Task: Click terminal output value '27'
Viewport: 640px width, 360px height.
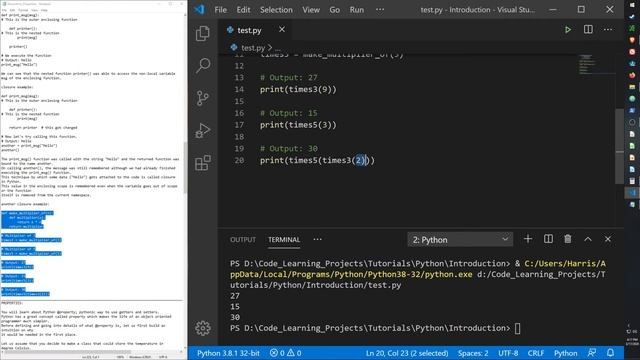Action: (235, 296)
